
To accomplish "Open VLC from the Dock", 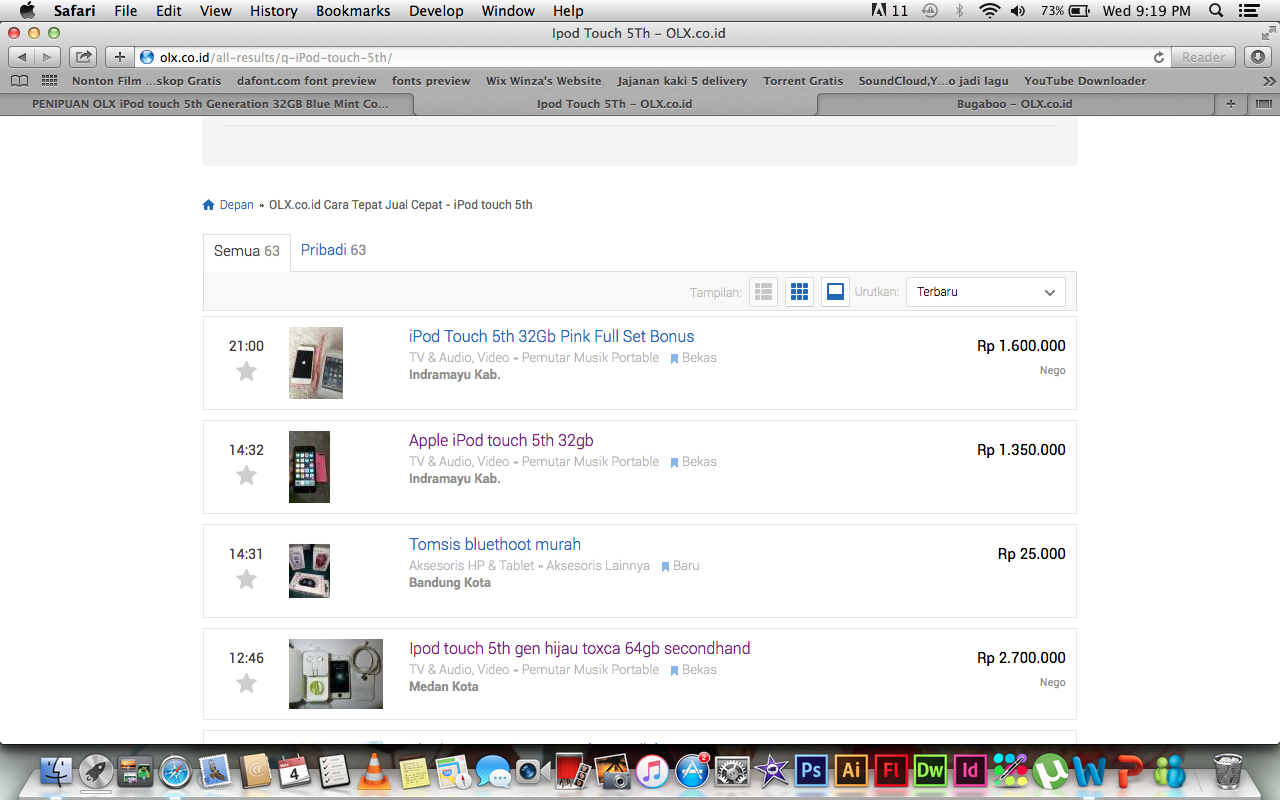I will pyautogui.click(x=375, y=771).
